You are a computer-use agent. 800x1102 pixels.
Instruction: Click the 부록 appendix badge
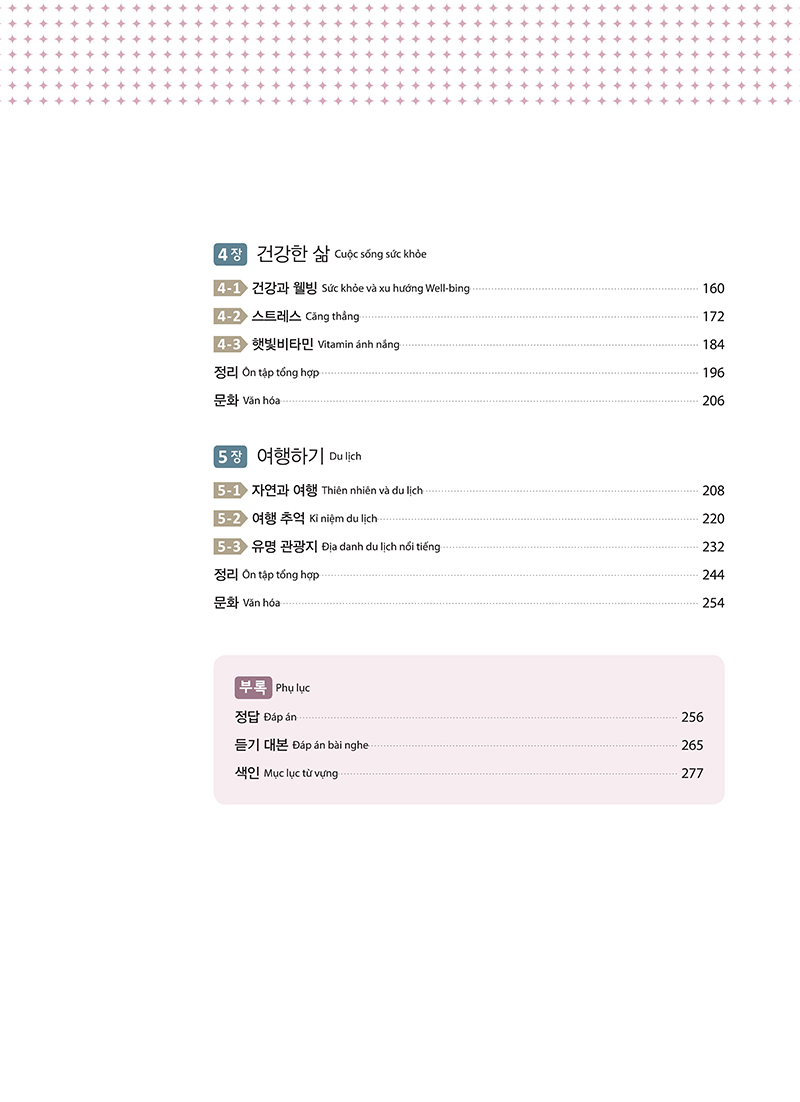point(252,687)
